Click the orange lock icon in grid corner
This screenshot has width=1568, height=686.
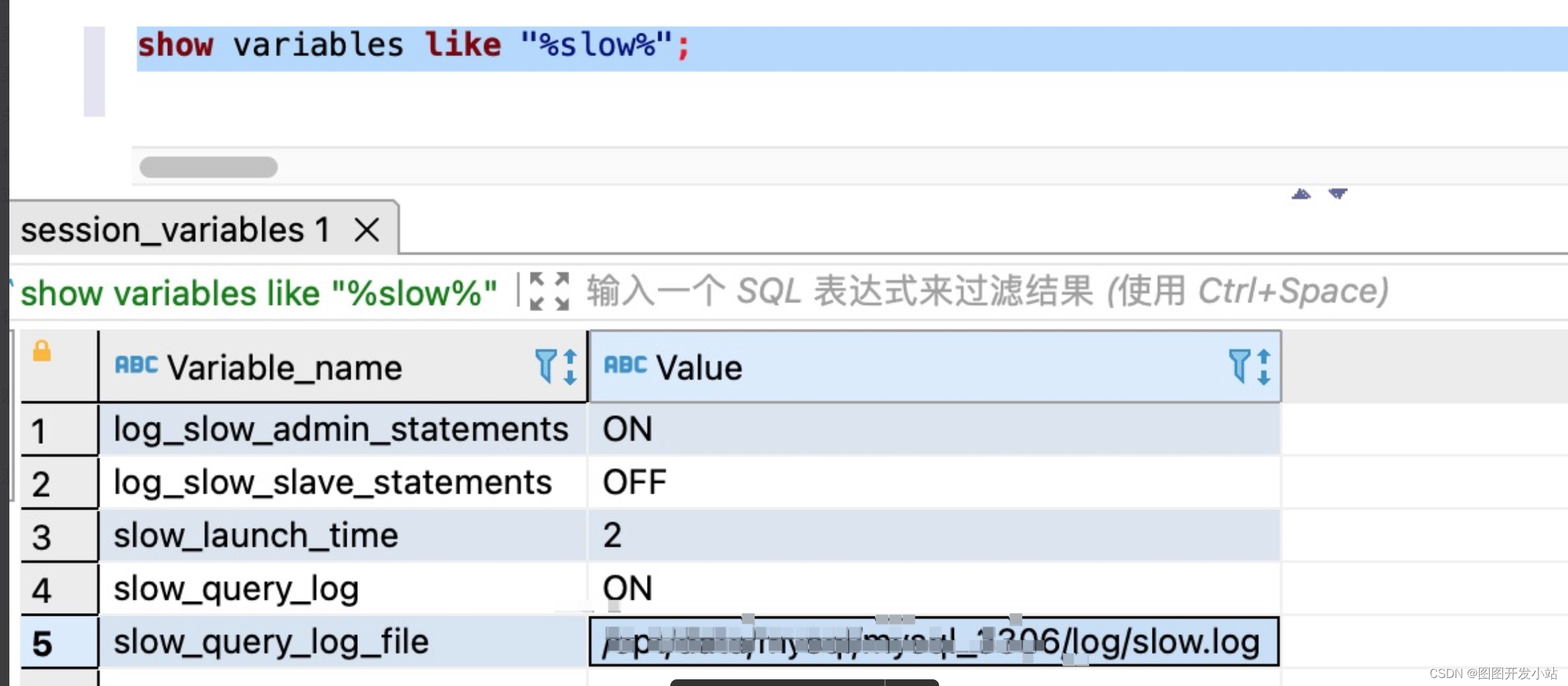click(41, 350)
